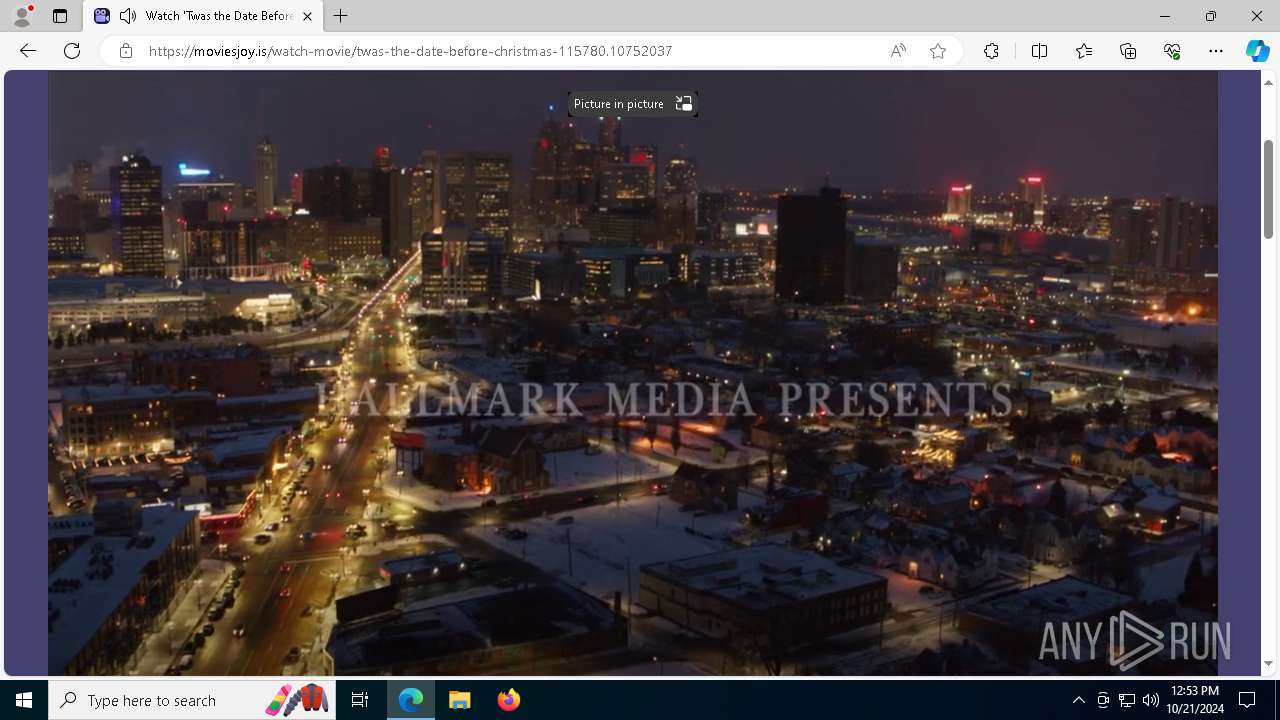Open Task View
1280x720 pixels.
tap(360, 700)
